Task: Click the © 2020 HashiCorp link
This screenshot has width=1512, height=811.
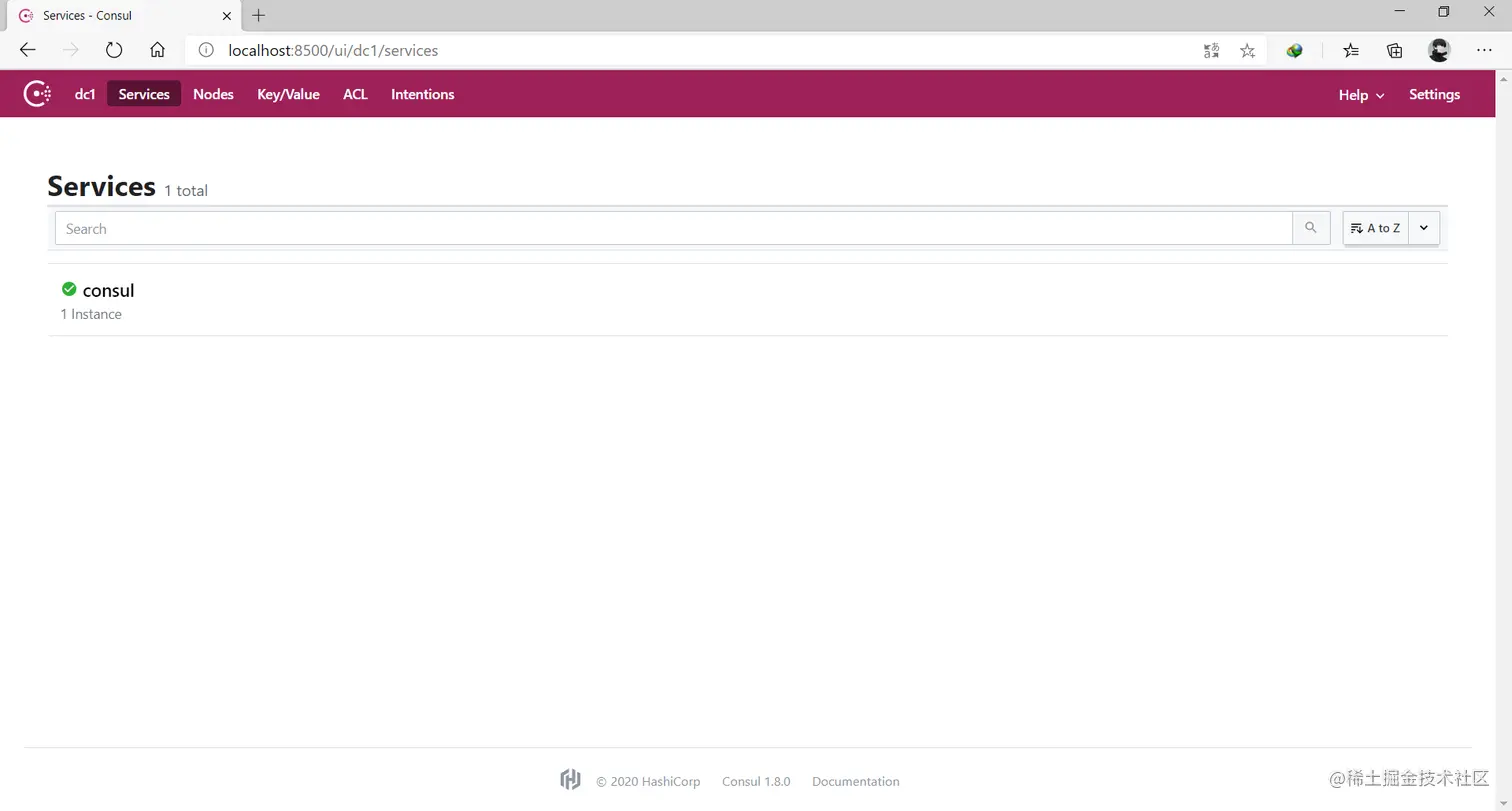Action: 648,781
